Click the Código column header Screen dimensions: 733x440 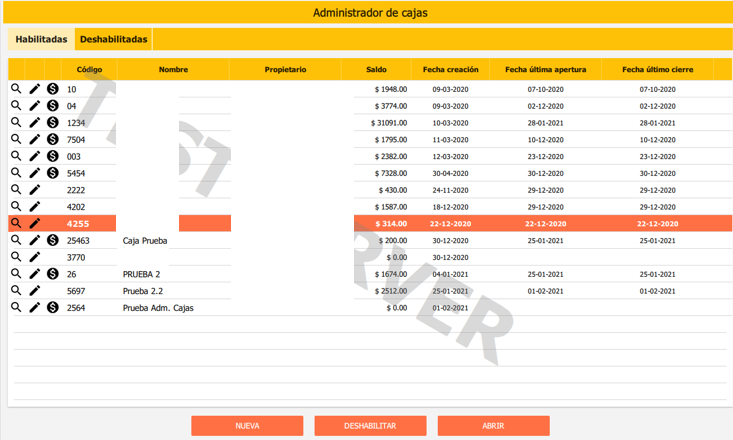click(89, 70)
